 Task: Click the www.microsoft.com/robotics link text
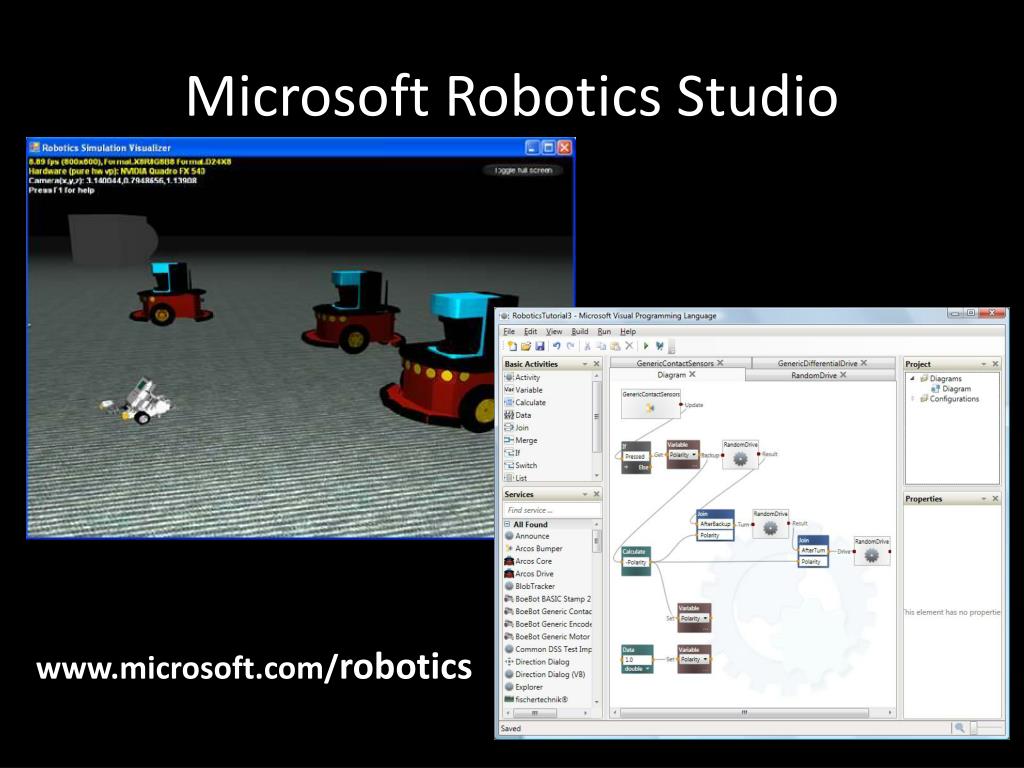tap(254, 668)
